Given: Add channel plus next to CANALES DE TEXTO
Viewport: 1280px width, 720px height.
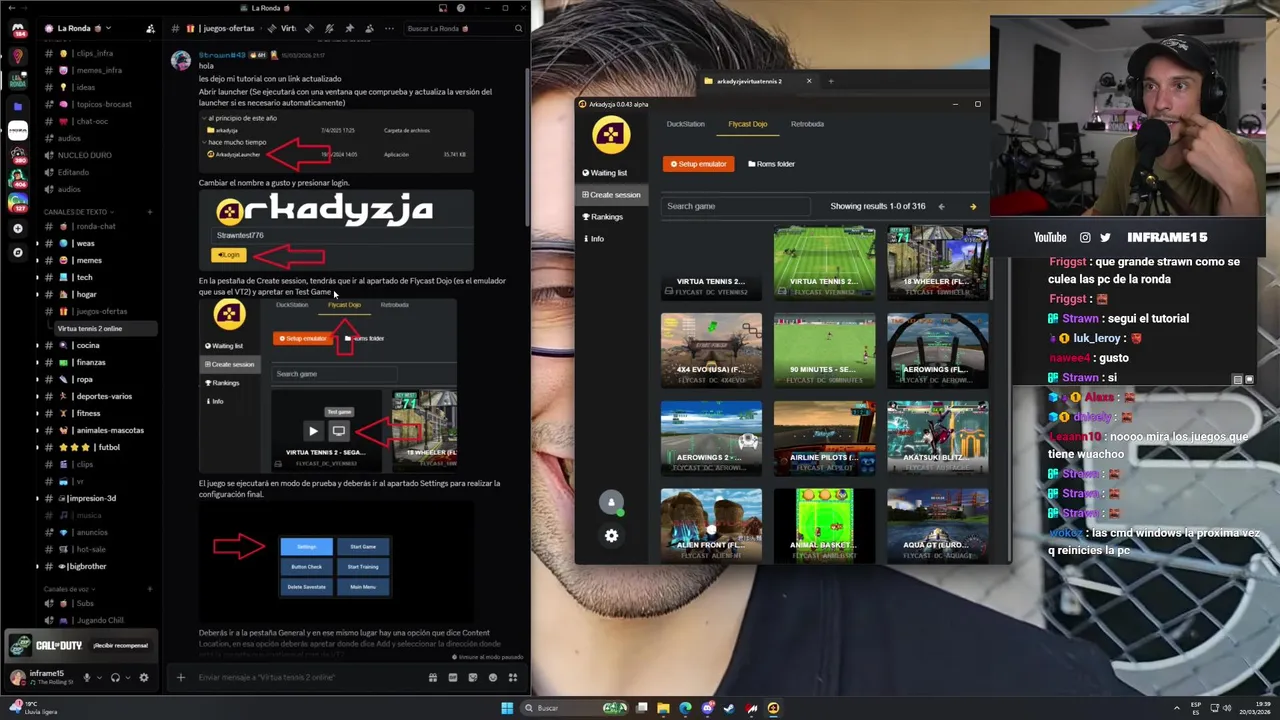Looking at the screenshot, I should point(150,212).
